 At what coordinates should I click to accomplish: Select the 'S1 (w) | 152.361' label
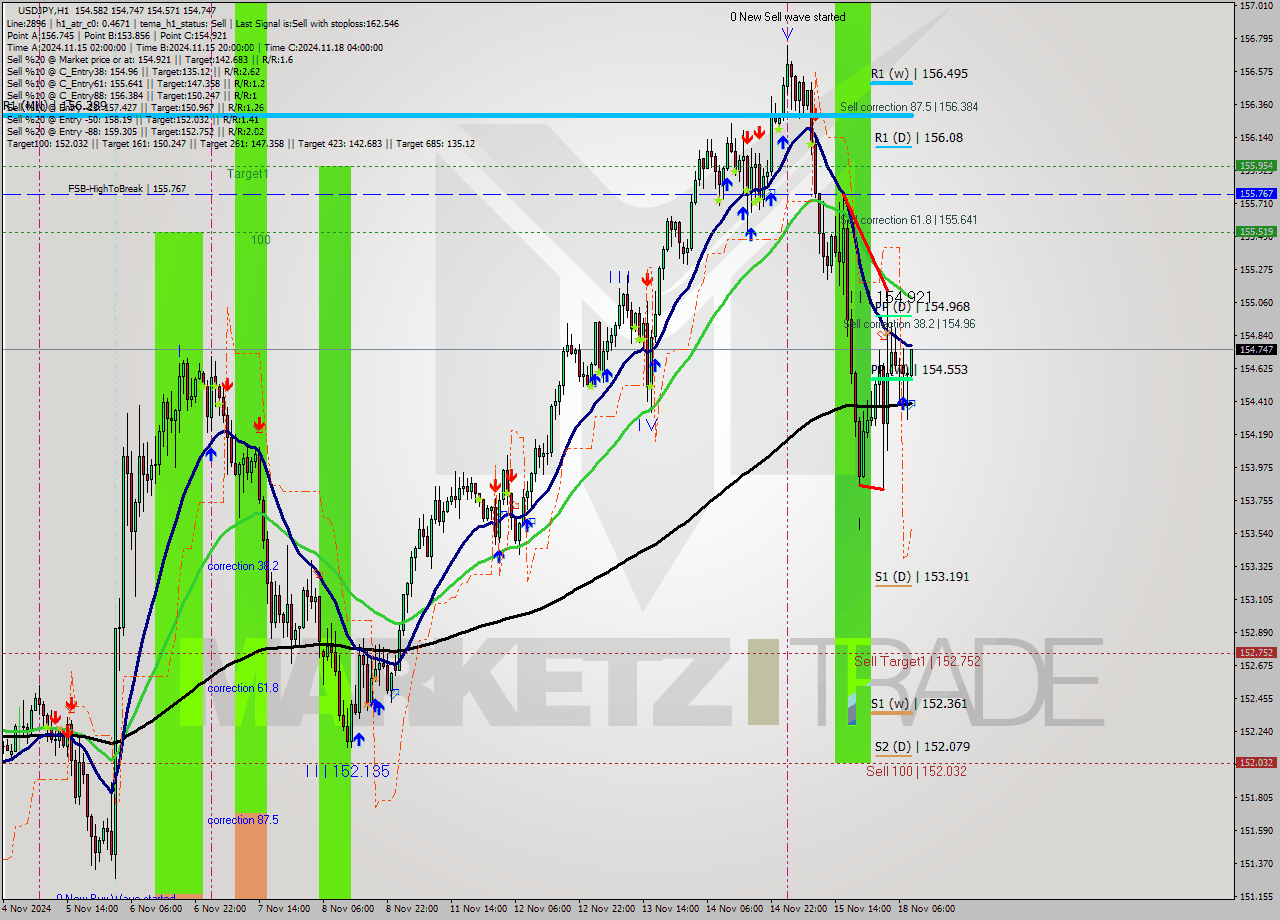[x=918, y=704]
